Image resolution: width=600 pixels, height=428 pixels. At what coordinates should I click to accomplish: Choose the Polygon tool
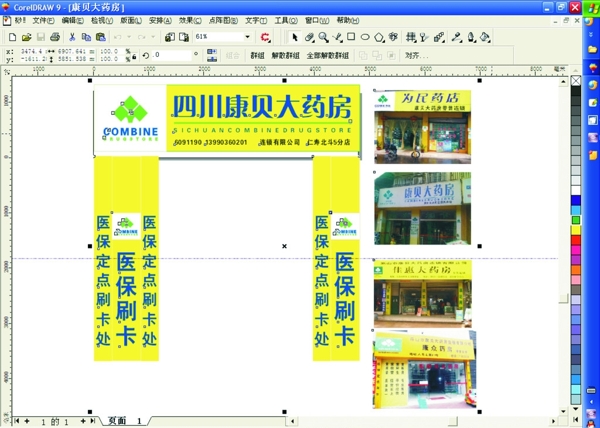[x=379, y=37]
